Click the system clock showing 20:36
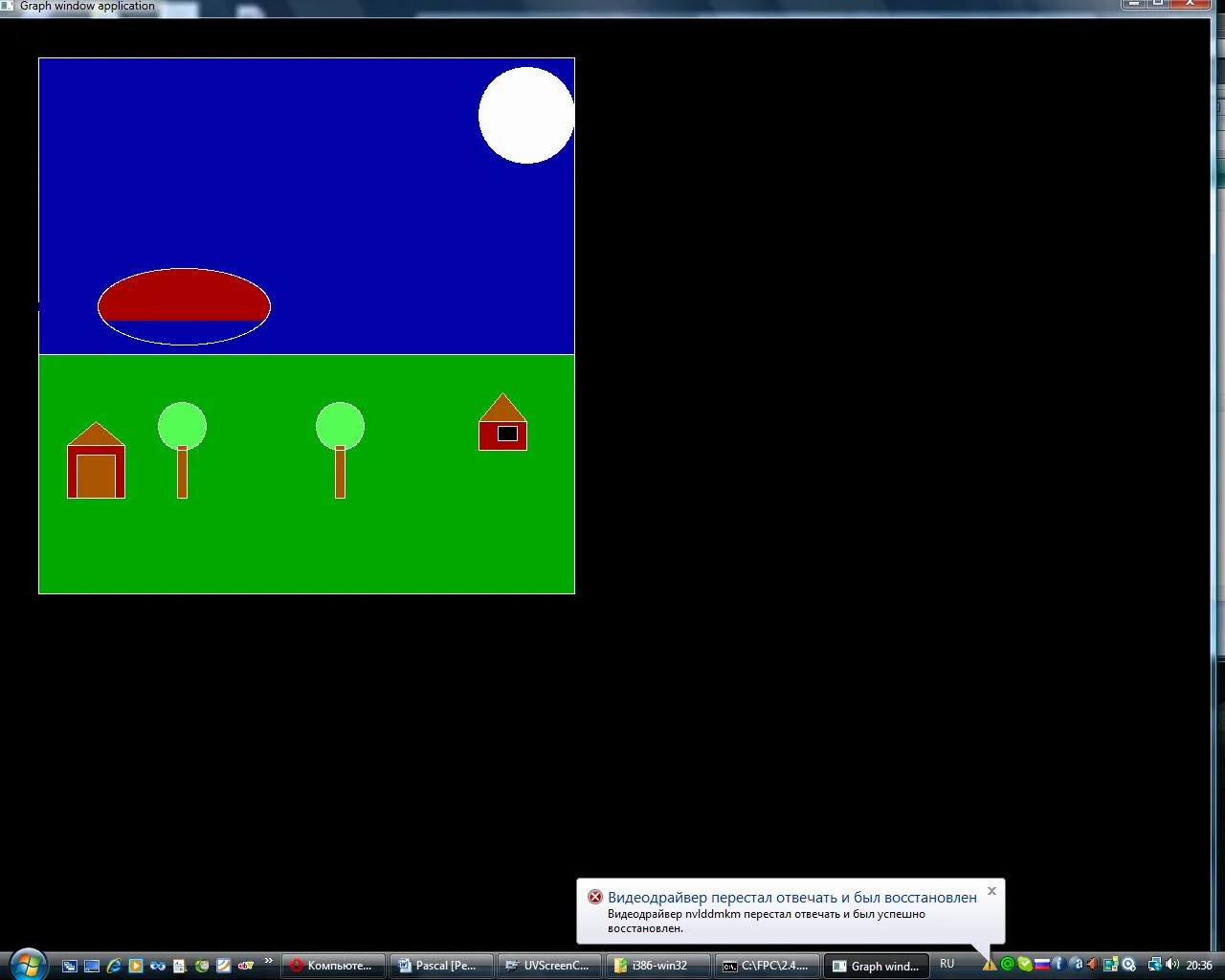 [x=1199, y=965]
